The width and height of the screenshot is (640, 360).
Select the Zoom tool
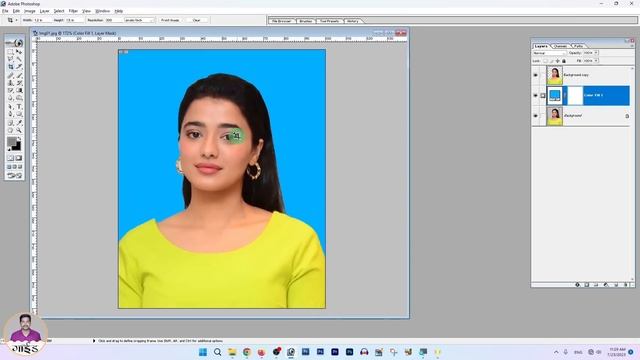click(x=19, y=130)
